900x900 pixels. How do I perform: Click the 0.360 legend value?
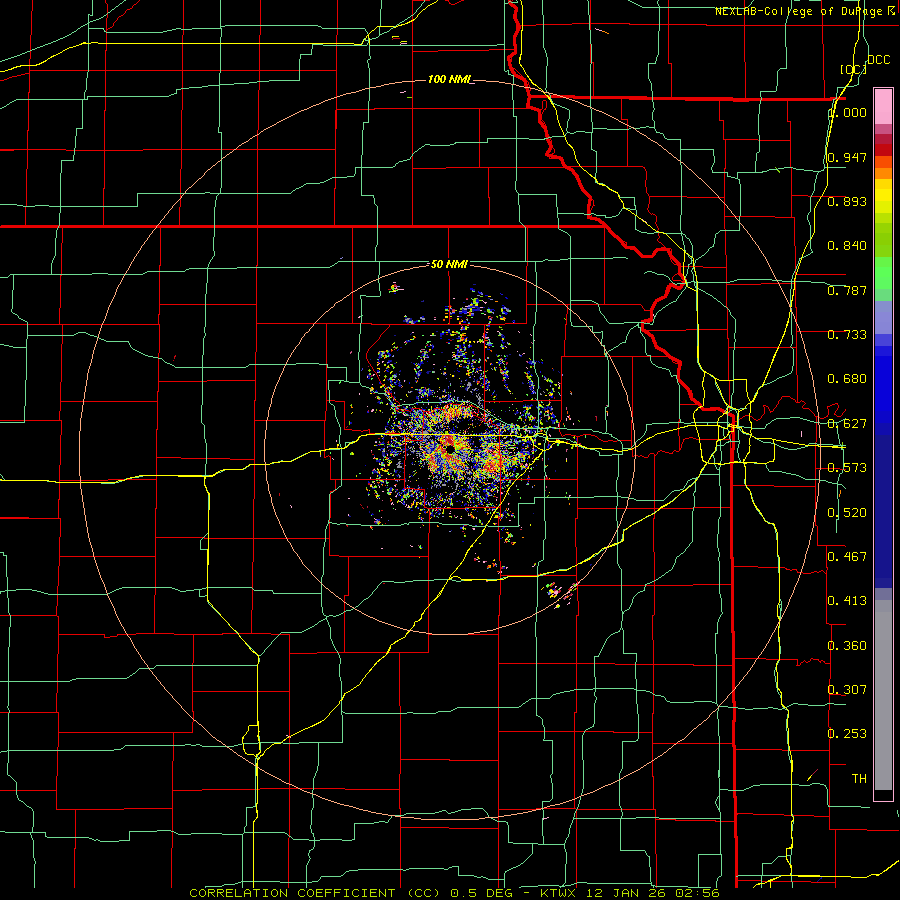point(847,646)
